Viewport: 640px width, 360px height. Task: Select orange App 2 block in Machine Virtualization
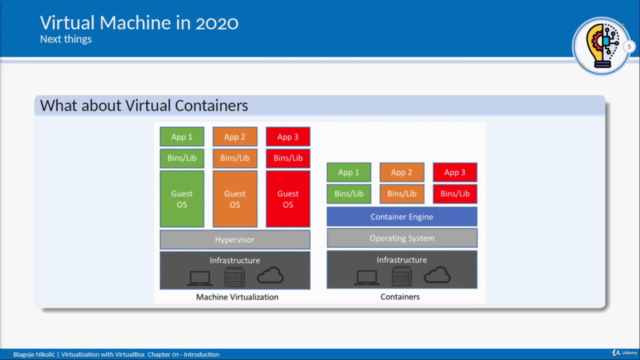(235, 137)
